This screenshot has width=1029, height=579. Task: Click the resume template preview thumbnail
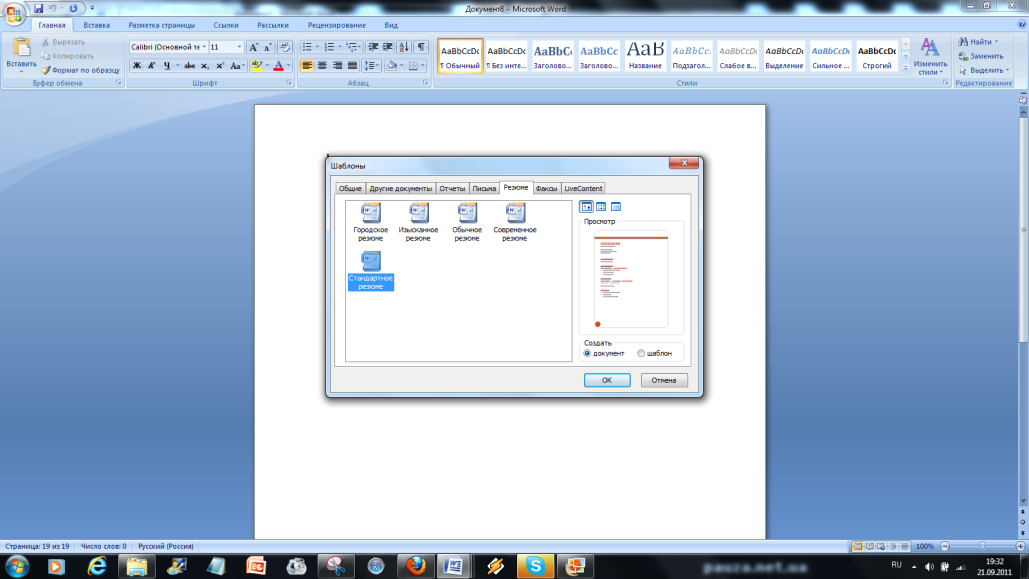631,279
